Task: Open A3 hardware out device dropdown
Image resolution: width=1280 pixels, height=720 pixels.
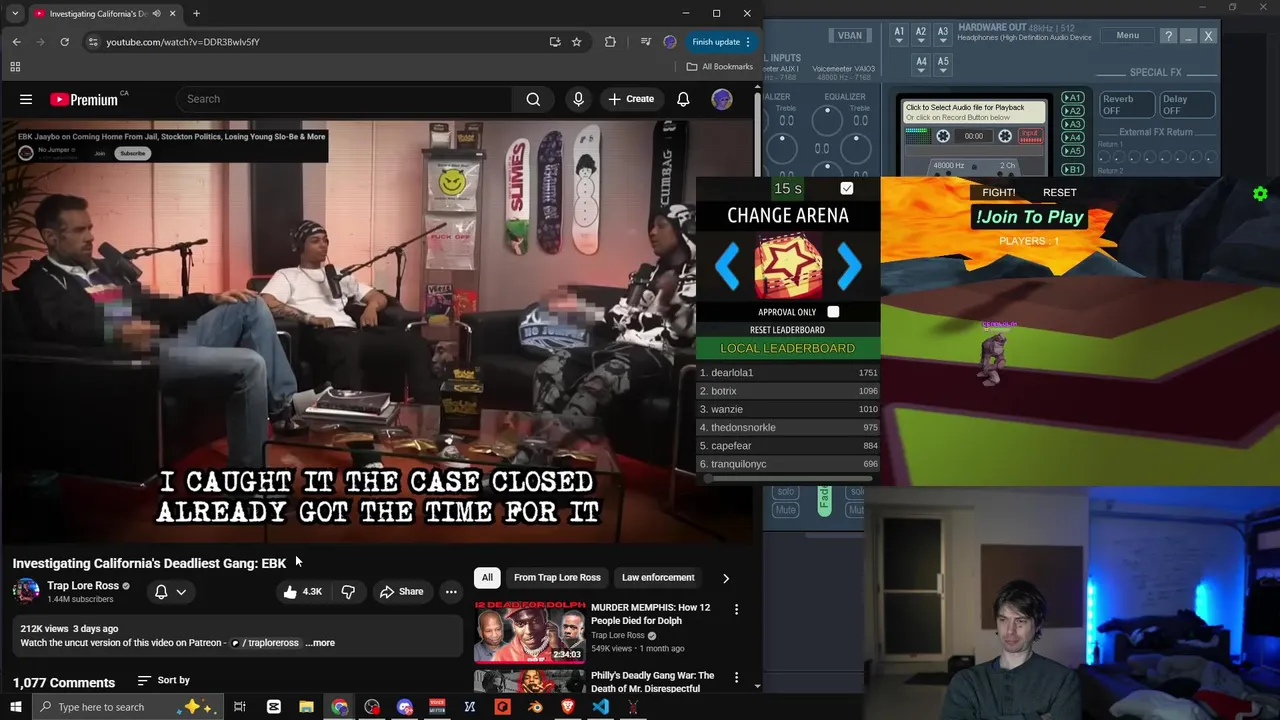Action: click(x=943, y=33)
